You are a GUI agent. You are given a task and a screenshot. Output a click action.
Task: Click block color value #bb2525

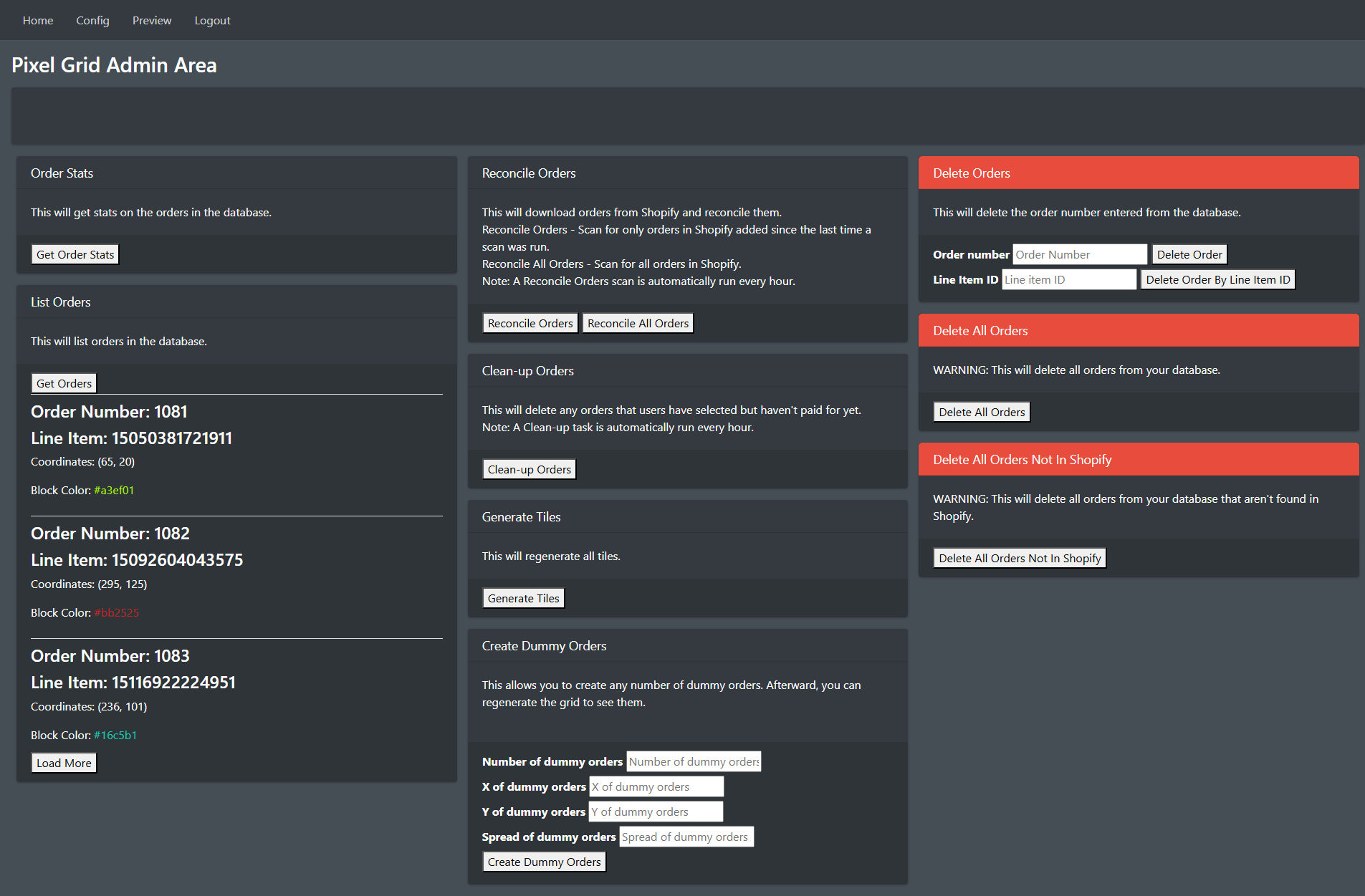click(x=117, y=612)
